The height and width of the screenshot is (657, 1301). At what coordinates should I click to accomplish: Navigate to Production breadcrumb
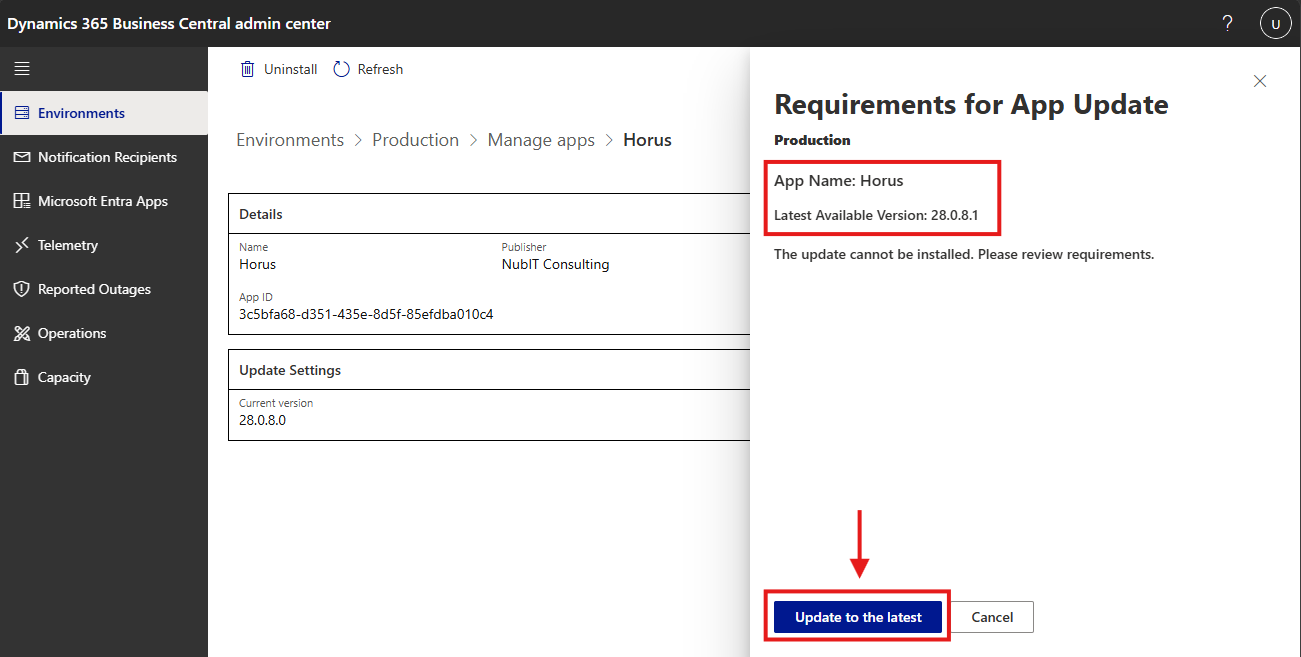point(415,140)
